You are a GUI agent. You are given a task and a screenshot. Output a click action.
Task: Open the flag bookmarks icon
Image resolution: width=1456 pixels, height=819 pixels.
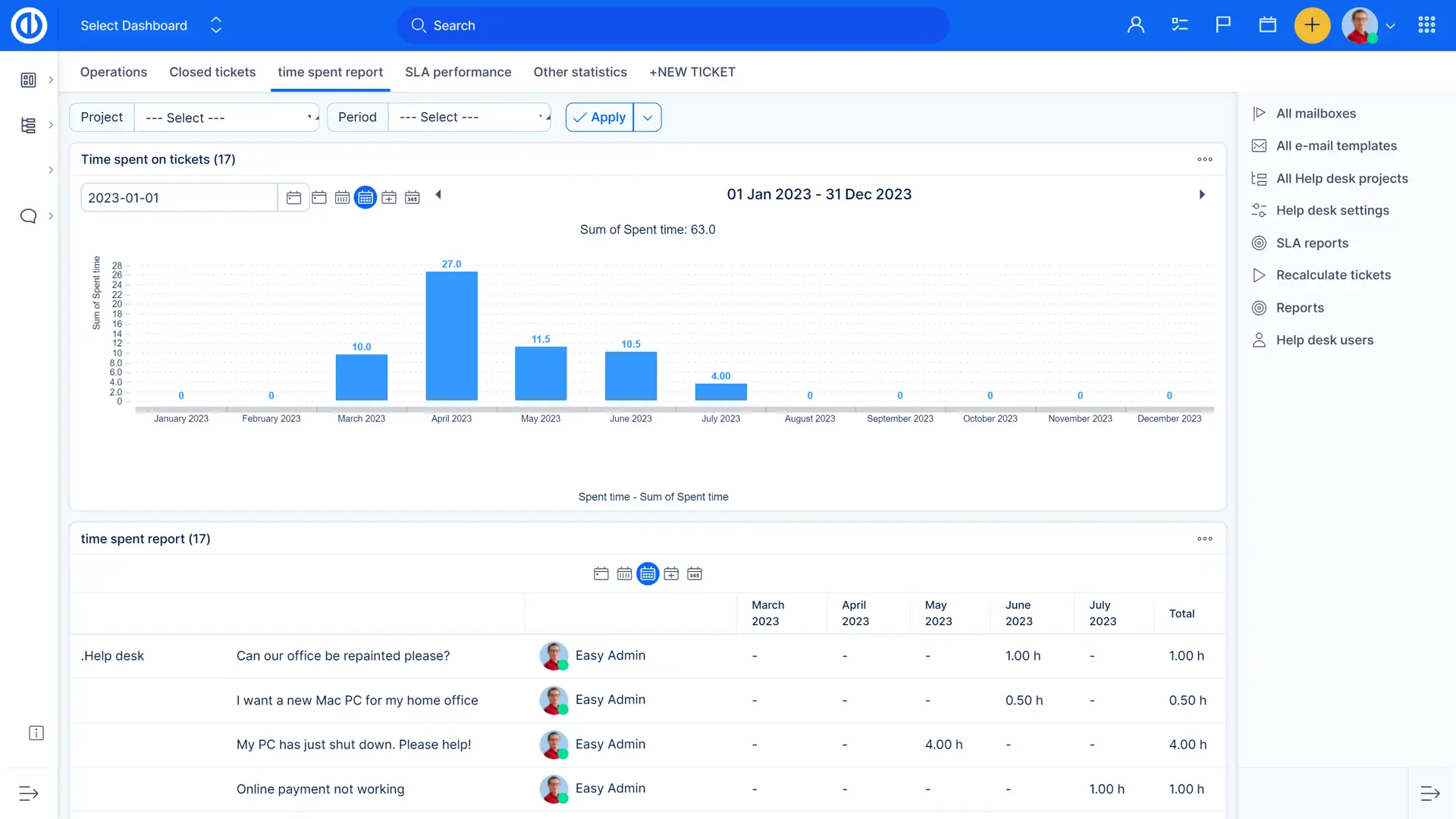tap(1223, 25)
